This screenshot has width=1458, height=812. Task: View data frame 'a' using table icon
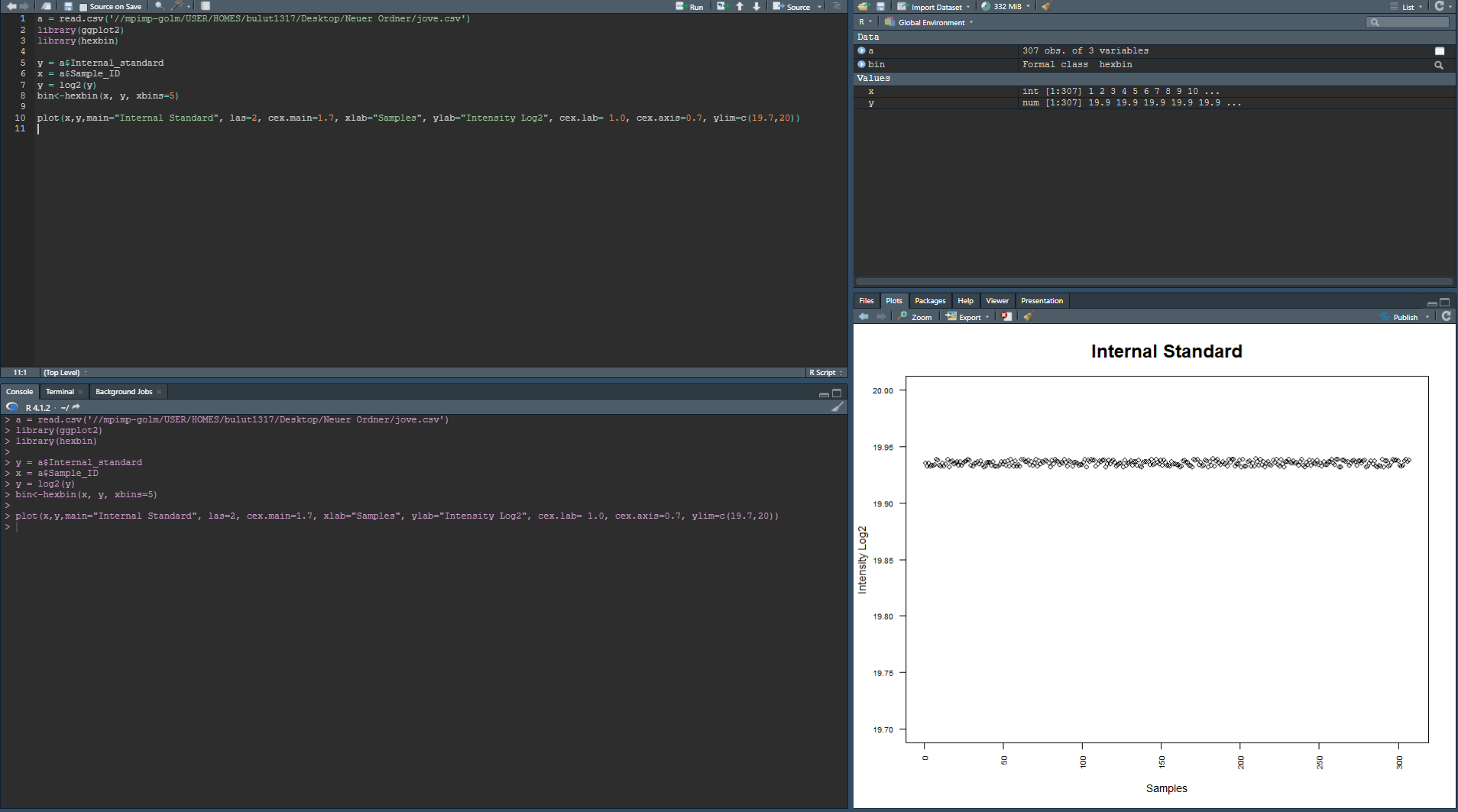[1439, 51]
